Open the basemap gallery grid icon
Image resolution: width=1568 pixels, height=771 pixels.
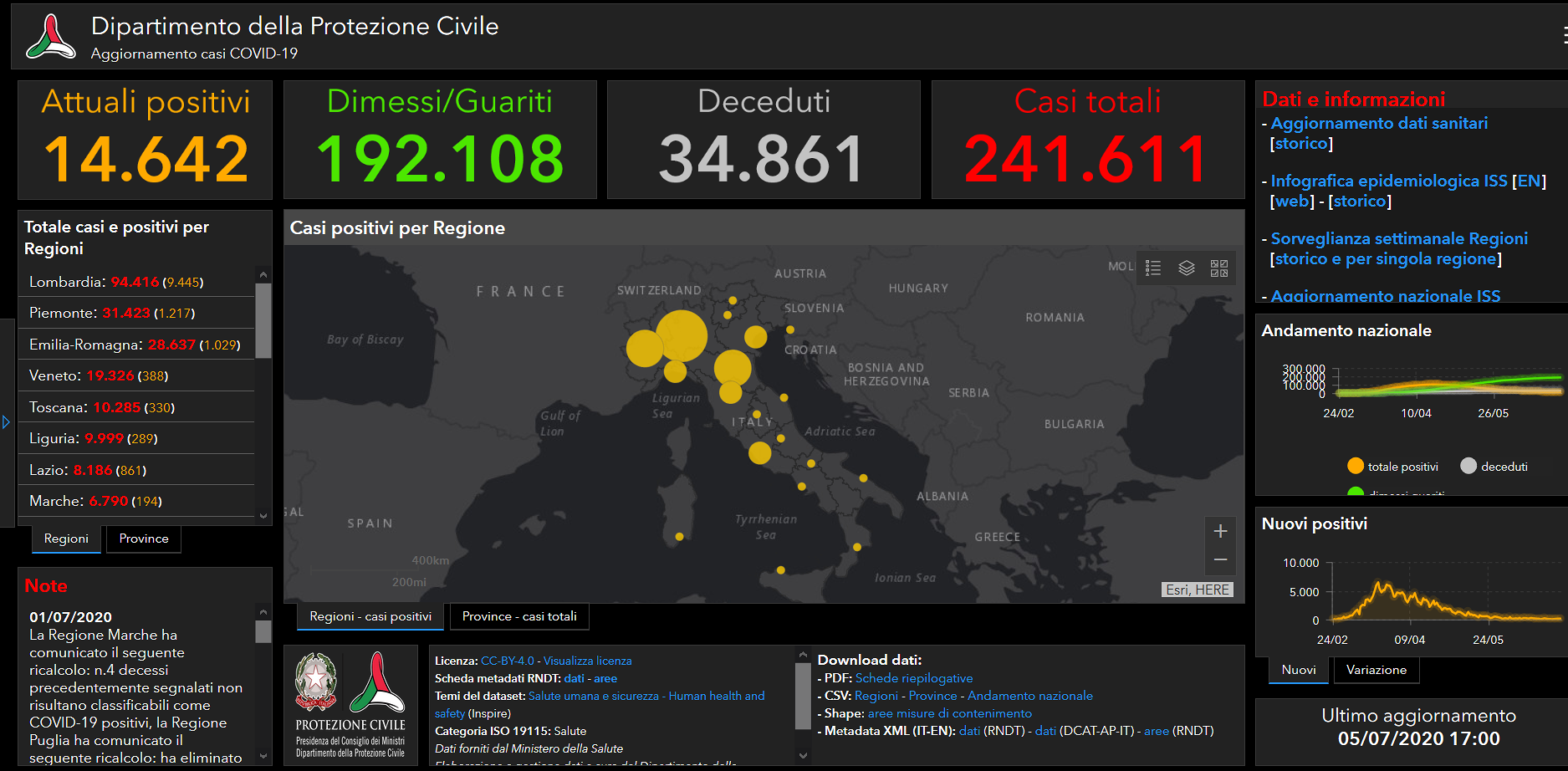(1218, 268)
